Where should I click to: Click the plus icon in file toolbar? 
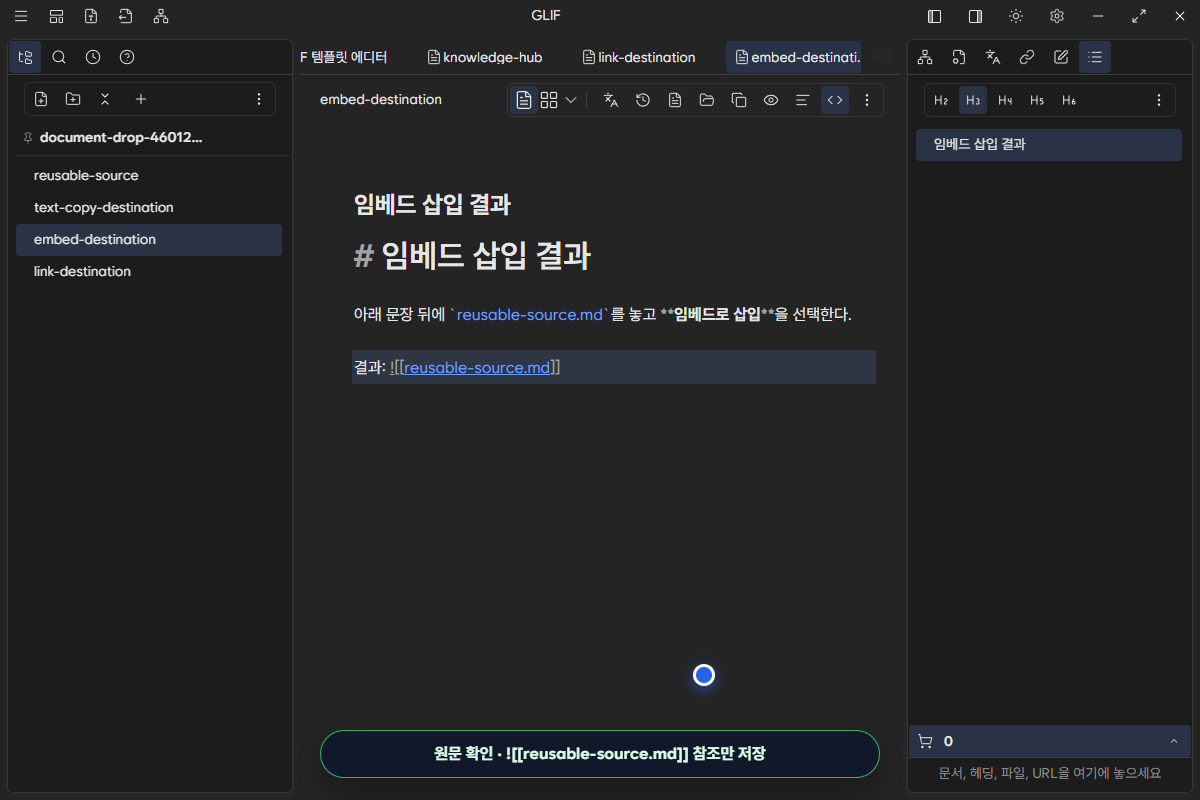pos(141,99)
